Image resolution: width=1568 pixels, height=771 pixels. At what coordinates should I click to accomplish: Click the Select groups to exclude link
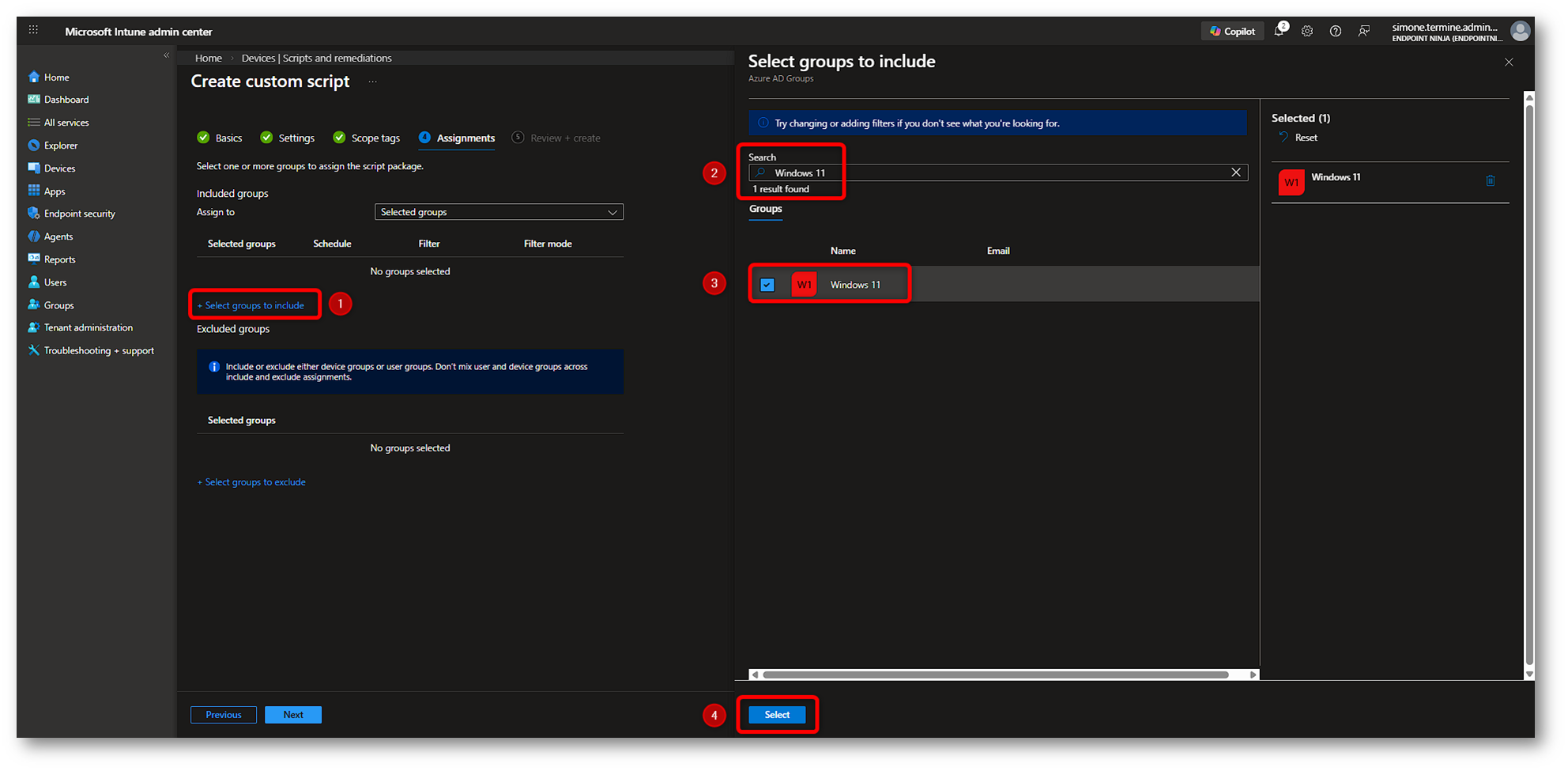tap(251, 482)
